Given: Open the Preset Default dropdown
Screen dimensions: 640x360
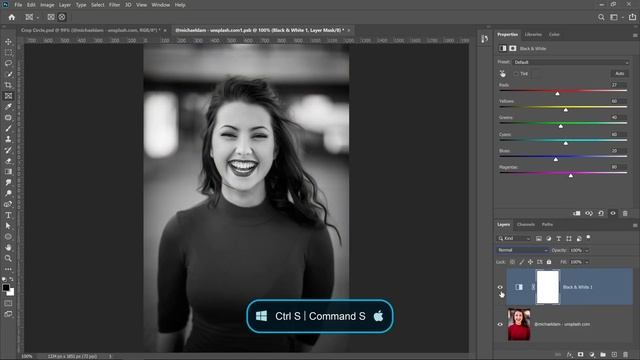Looking at the screenshot, I should pos(571,62).
